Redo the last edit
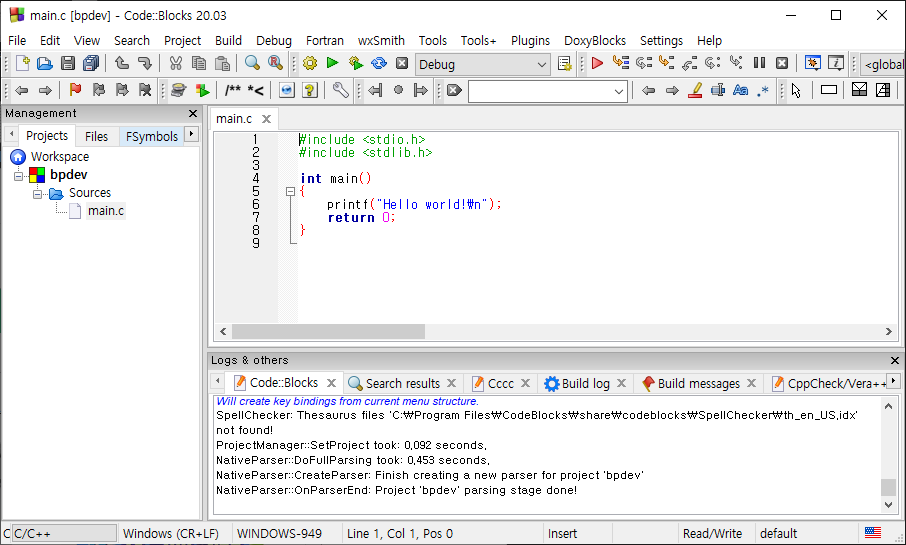The height and width of the screenshot is (545, 906). tap(144, 63)
